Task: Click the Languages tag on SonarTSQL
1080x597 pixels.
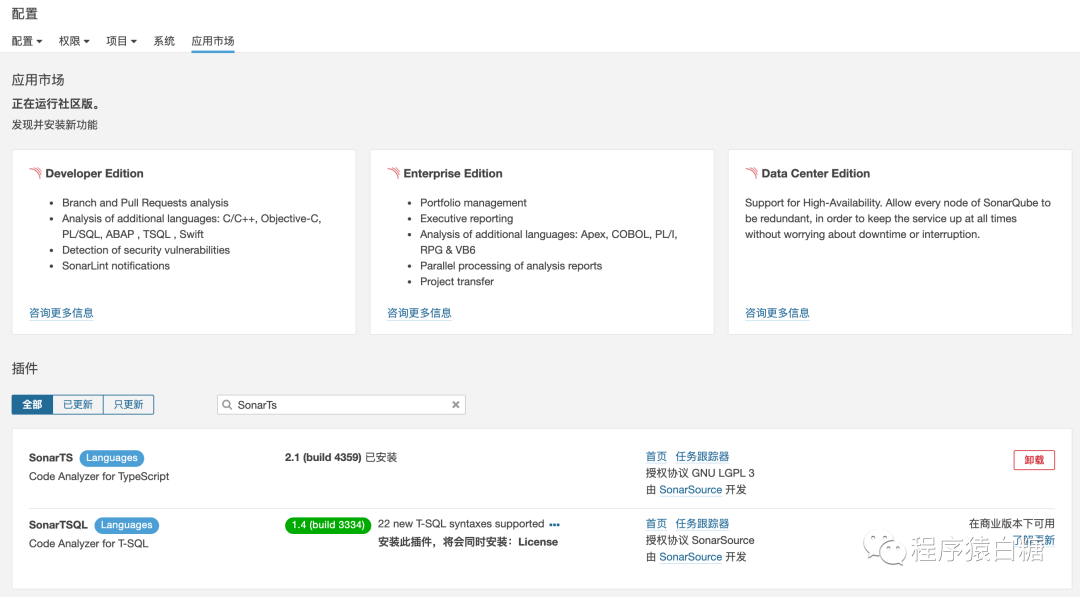Action: point(127,525)
